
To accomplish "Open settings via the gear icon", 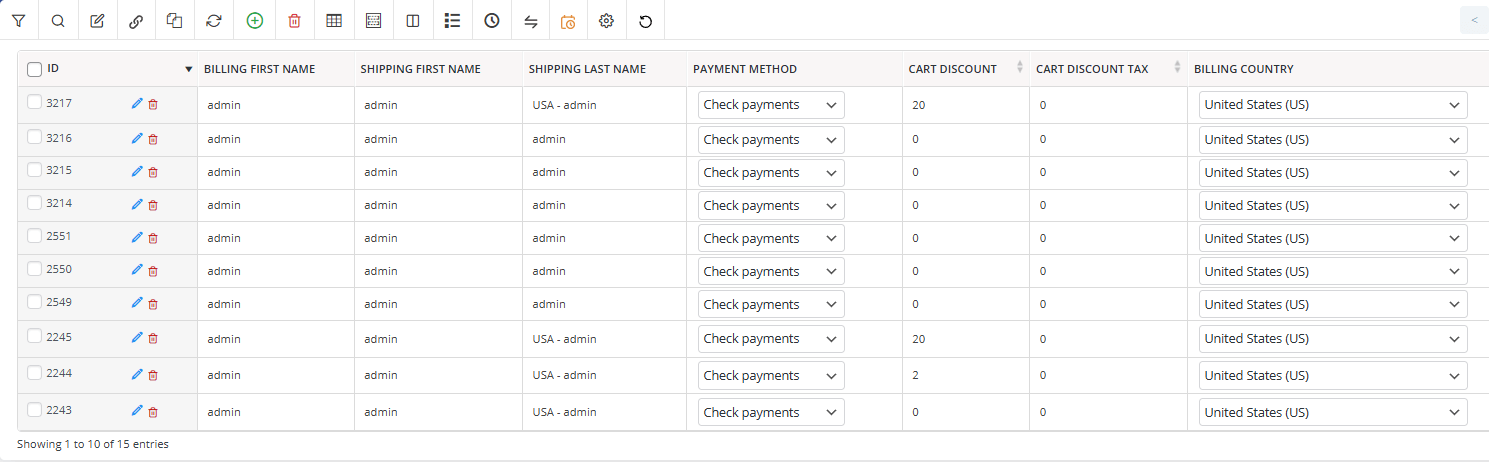I will tap(606, 20).
